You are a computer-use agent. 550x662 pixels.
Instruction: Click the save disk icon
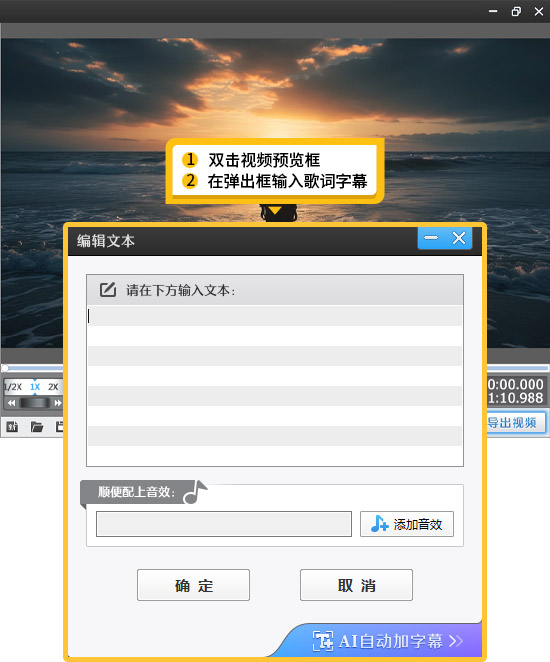coord(60,427)
